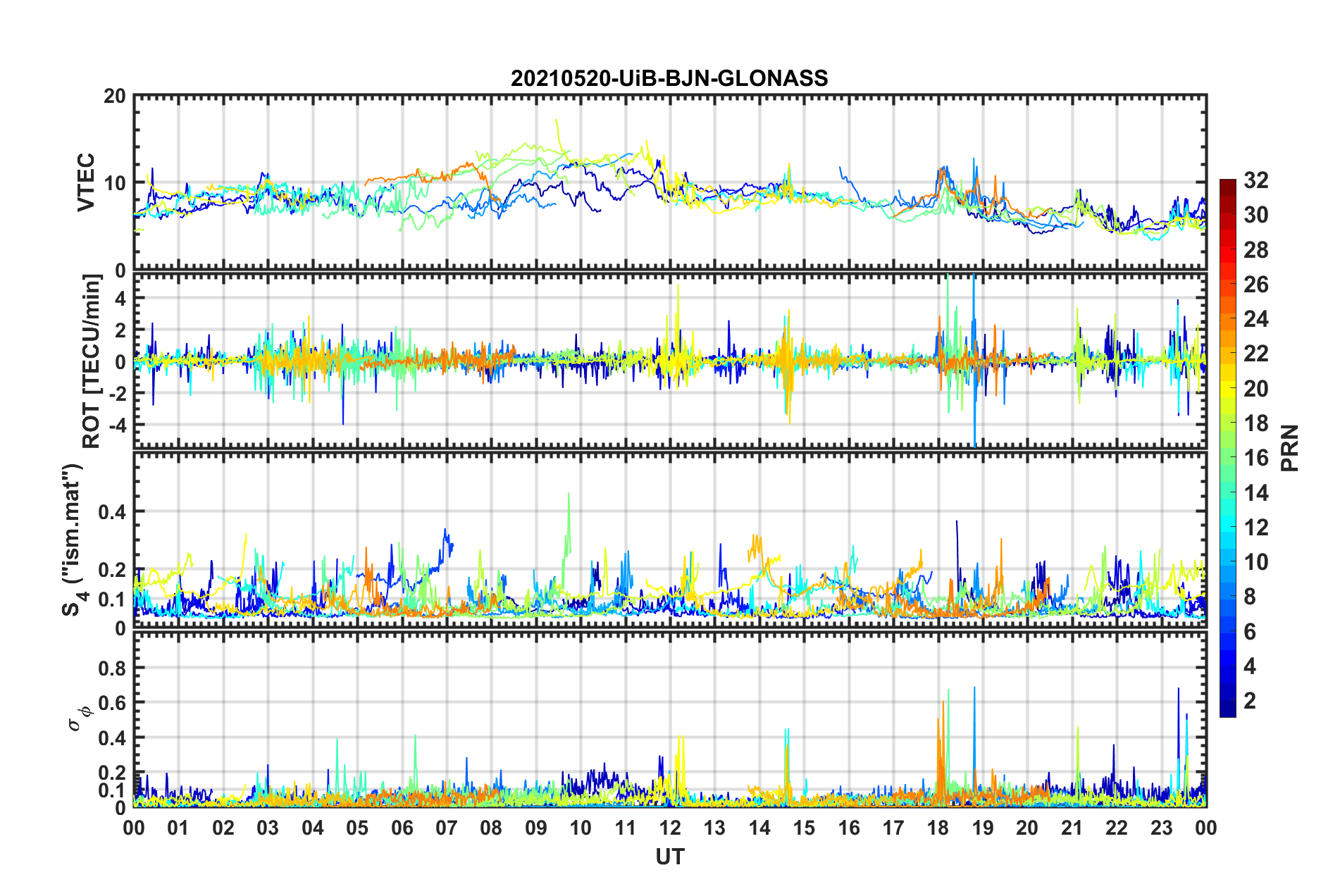Viewport: 1340px width, 896px height.
Task: Click colorbar tick label 2
Action: [x=1250, y=700]
